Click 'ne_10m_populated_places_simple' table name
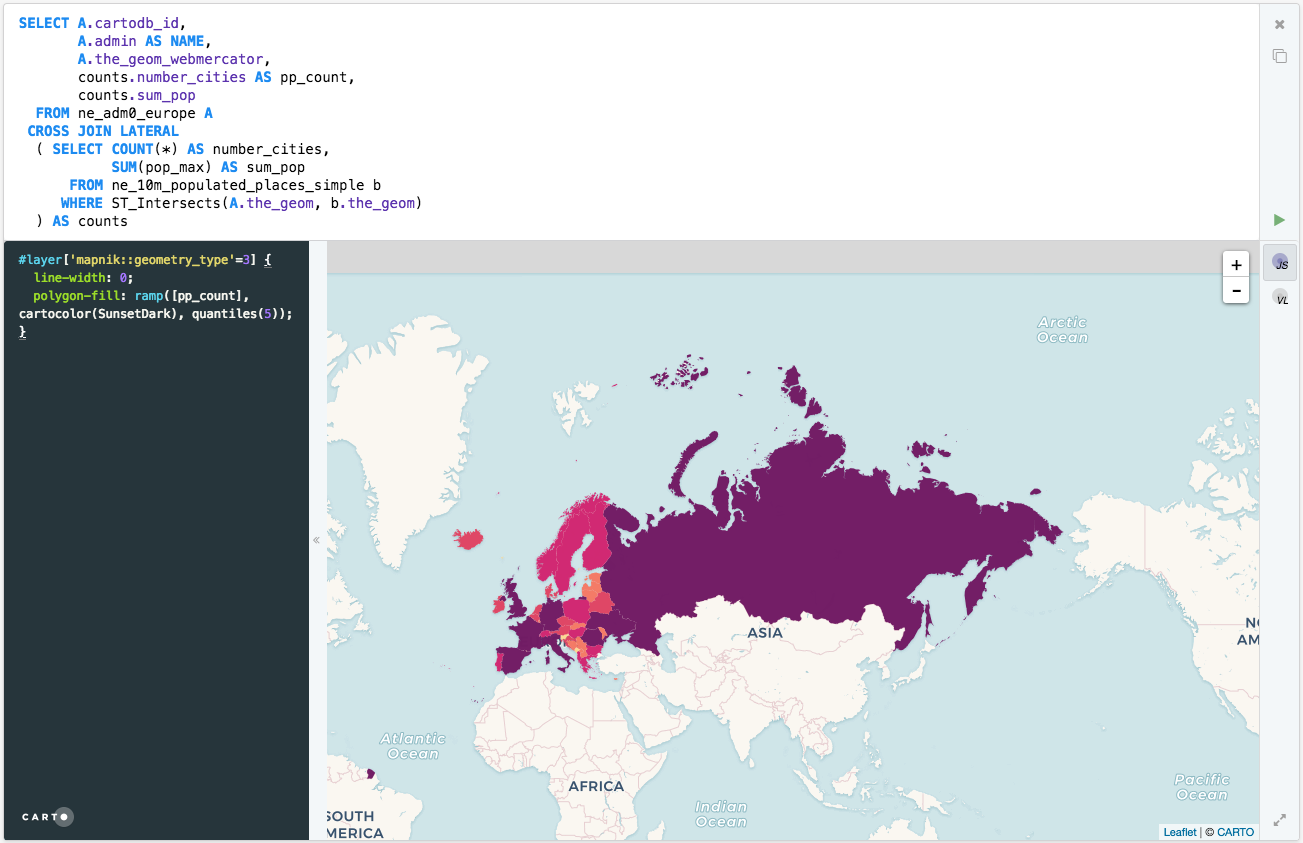1303x843 pixels. pyautogui.click(x=238, y=185)
